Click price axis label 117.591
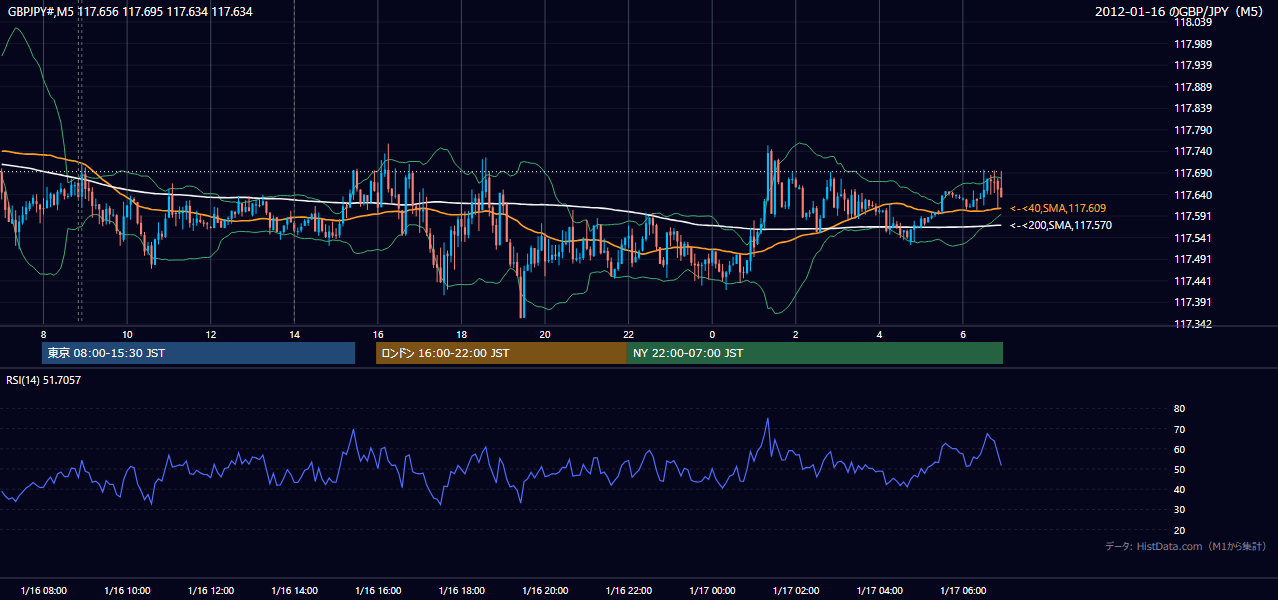The width and height of the screenshot is (1278, 600). pos(1192,216)
